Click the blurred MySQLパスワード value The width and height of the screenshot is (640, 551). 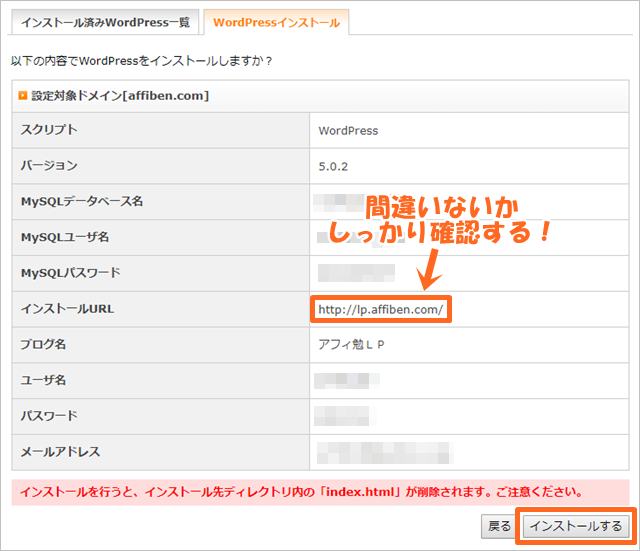(x=355, y=273)
